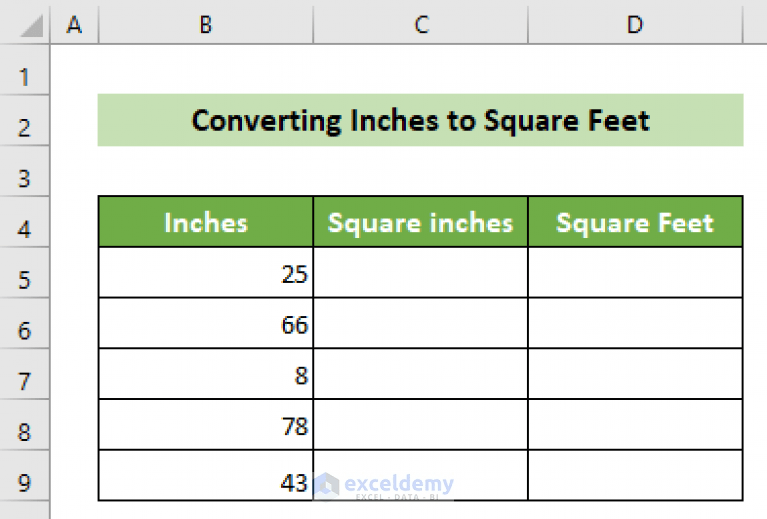Click empty Square inches cell beside 66
Screen dimensions: 767x519
tap(421, 323)
